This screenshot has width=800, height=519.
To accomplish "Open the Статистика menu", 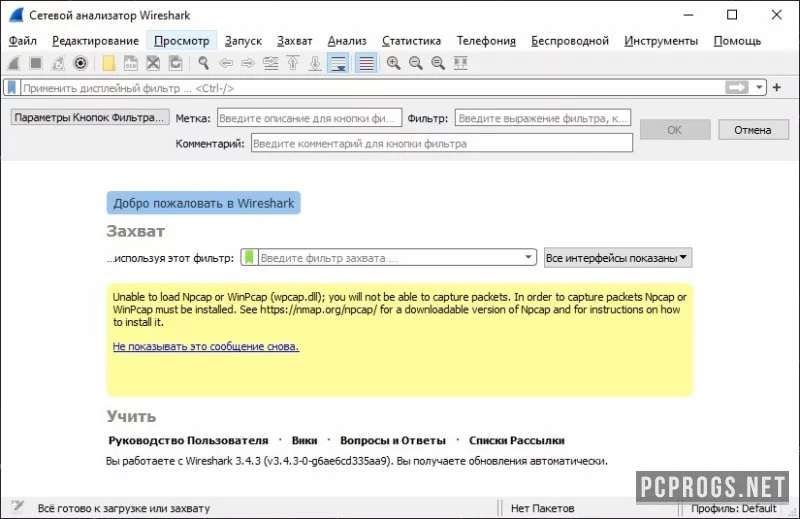I will point(411,41).
